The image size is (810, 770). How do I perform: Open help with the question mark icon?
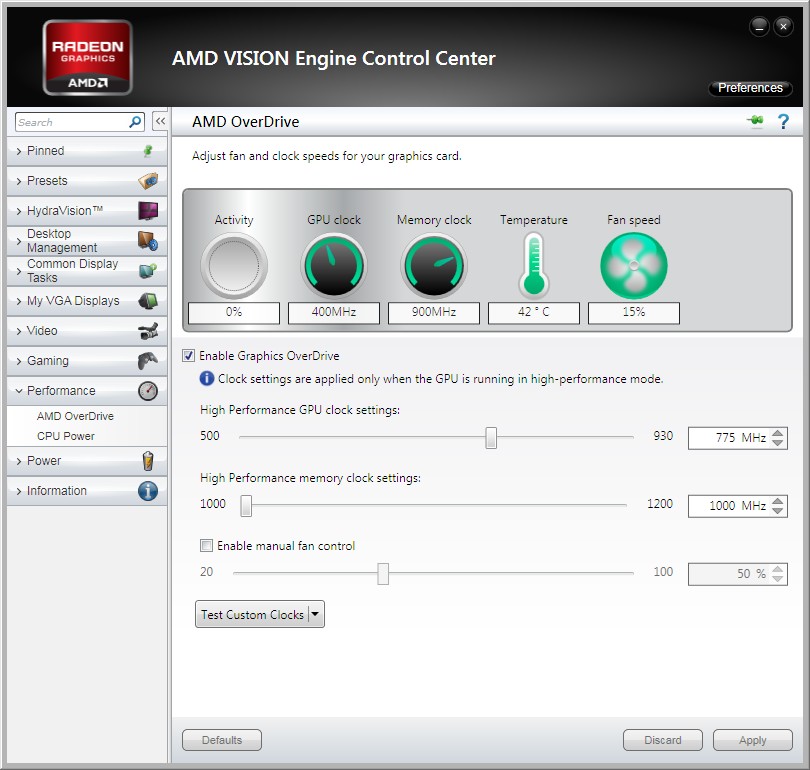pyautogui.click(x=783, y=122)
